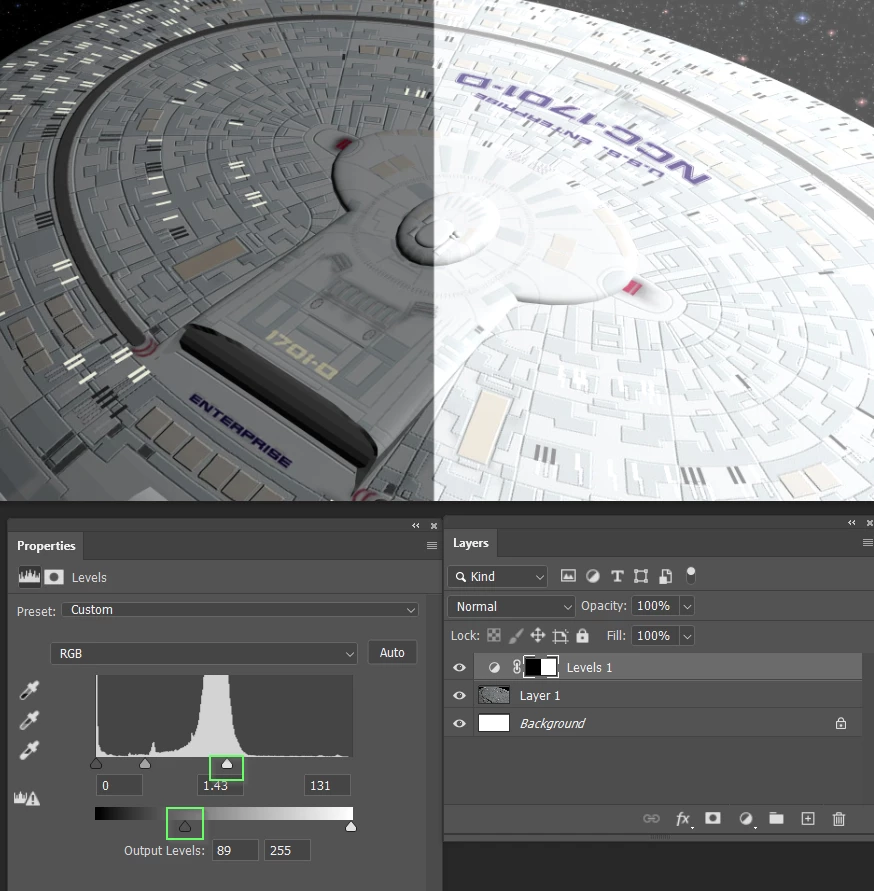Image resolution: width=874 pixels, height=891 pixels.
Task: Select the Levels 1 layer name
Action: 589,667
